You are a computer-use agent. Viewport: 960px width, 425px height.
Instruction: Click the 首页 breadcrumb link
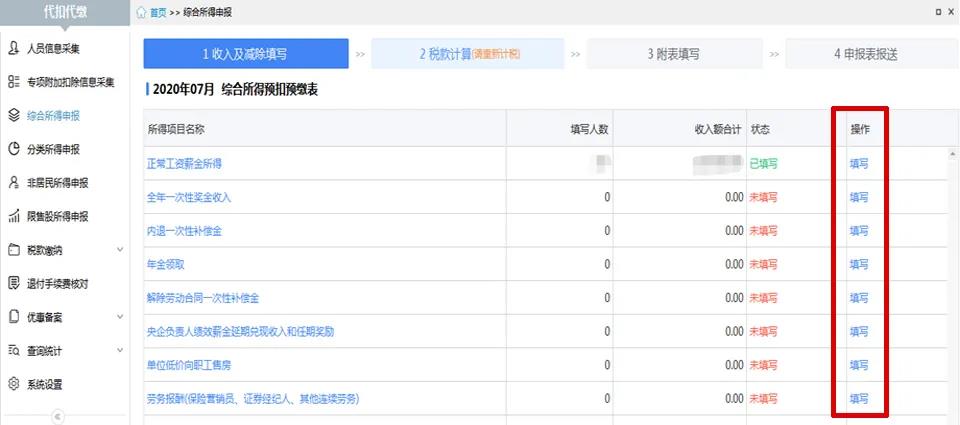coord(158,13)
